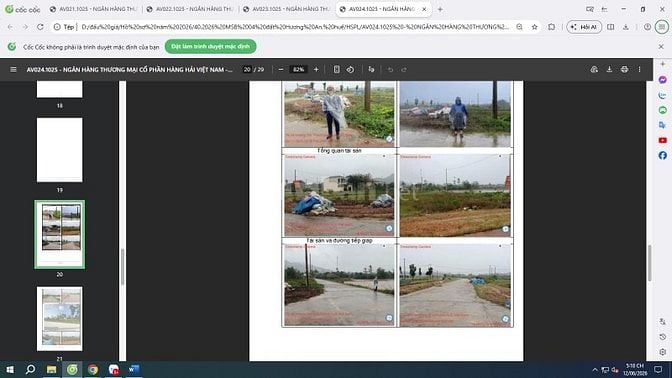
Task: Switch to the AV023.1025 tab
Action: 286,9
